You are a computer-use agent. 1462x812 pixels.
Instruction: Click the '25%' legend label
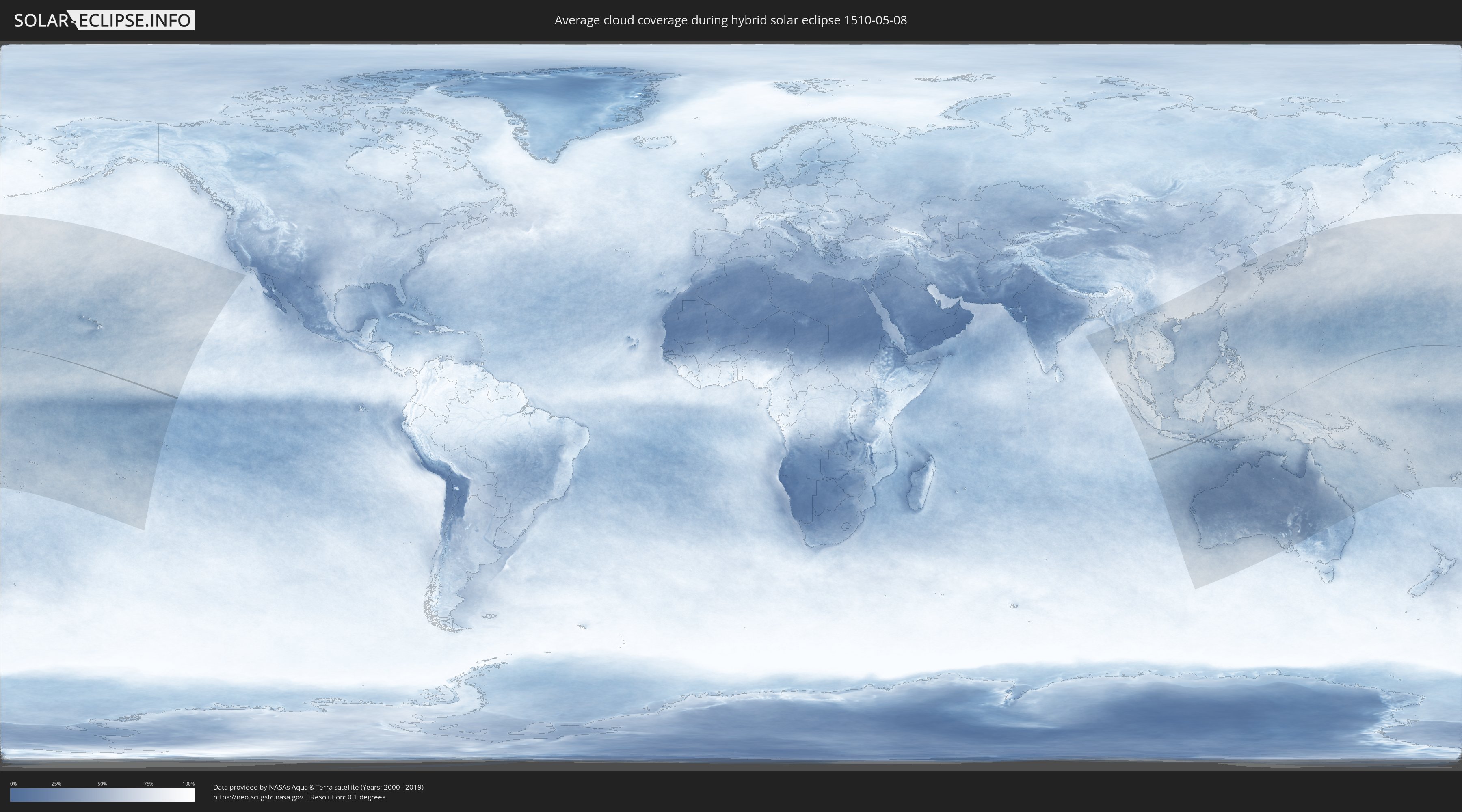56,784
